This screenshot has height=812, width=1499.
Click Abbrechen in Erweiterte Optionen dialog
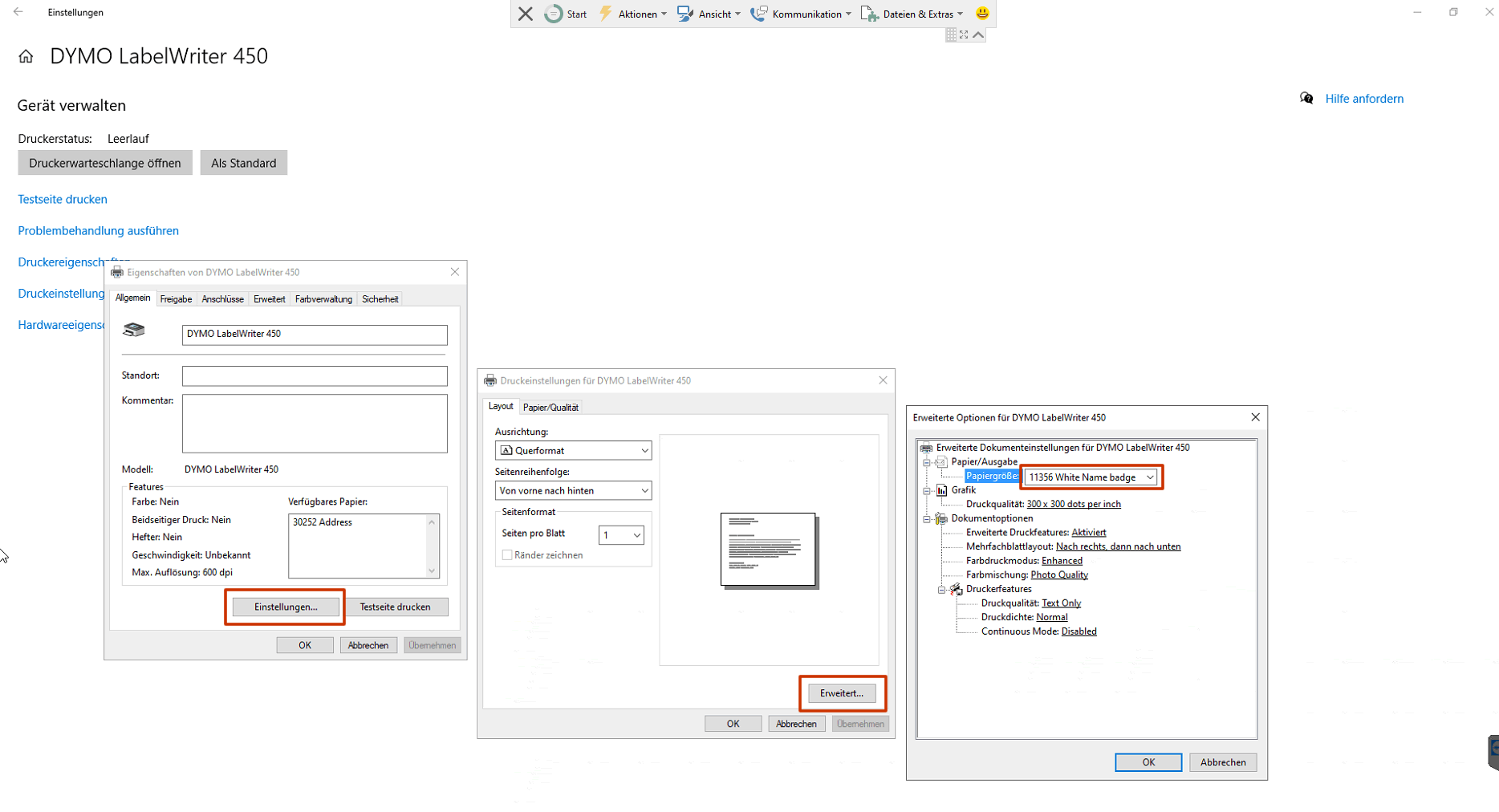click(1223, 762)
